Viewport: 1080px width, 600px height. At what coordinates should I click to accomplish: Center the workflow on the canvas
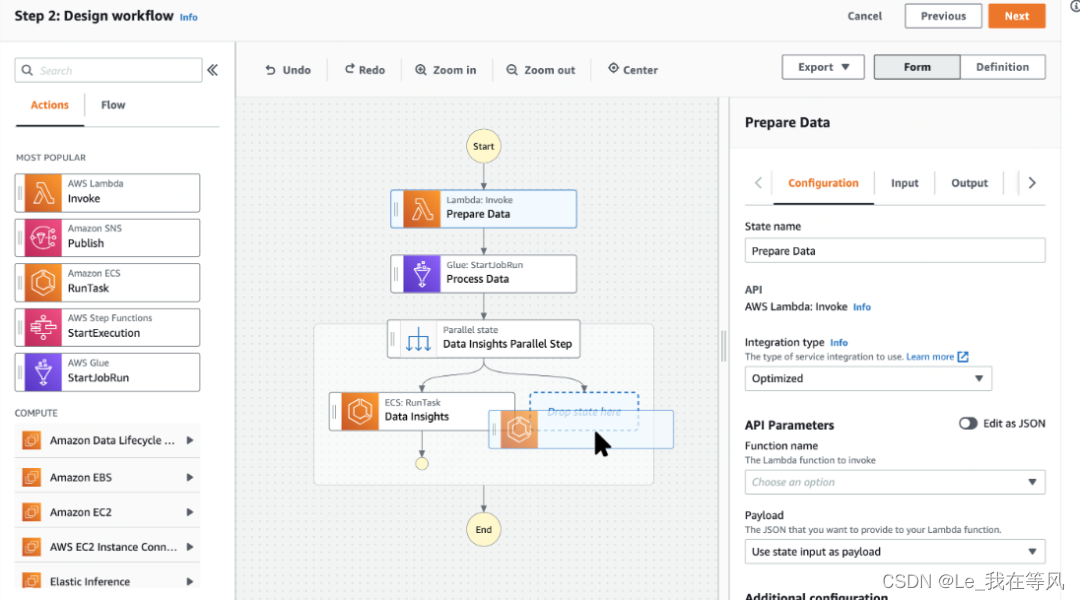coord(632,70)
